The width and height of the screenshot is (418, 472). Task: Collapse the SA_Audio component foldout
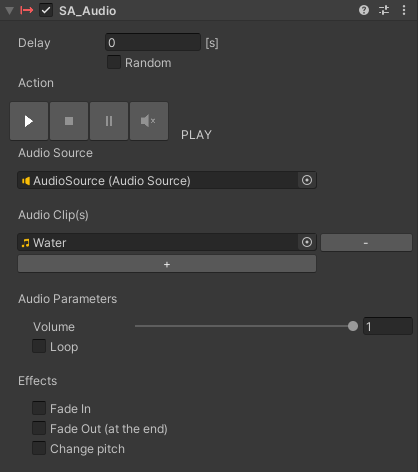[9, 11]
